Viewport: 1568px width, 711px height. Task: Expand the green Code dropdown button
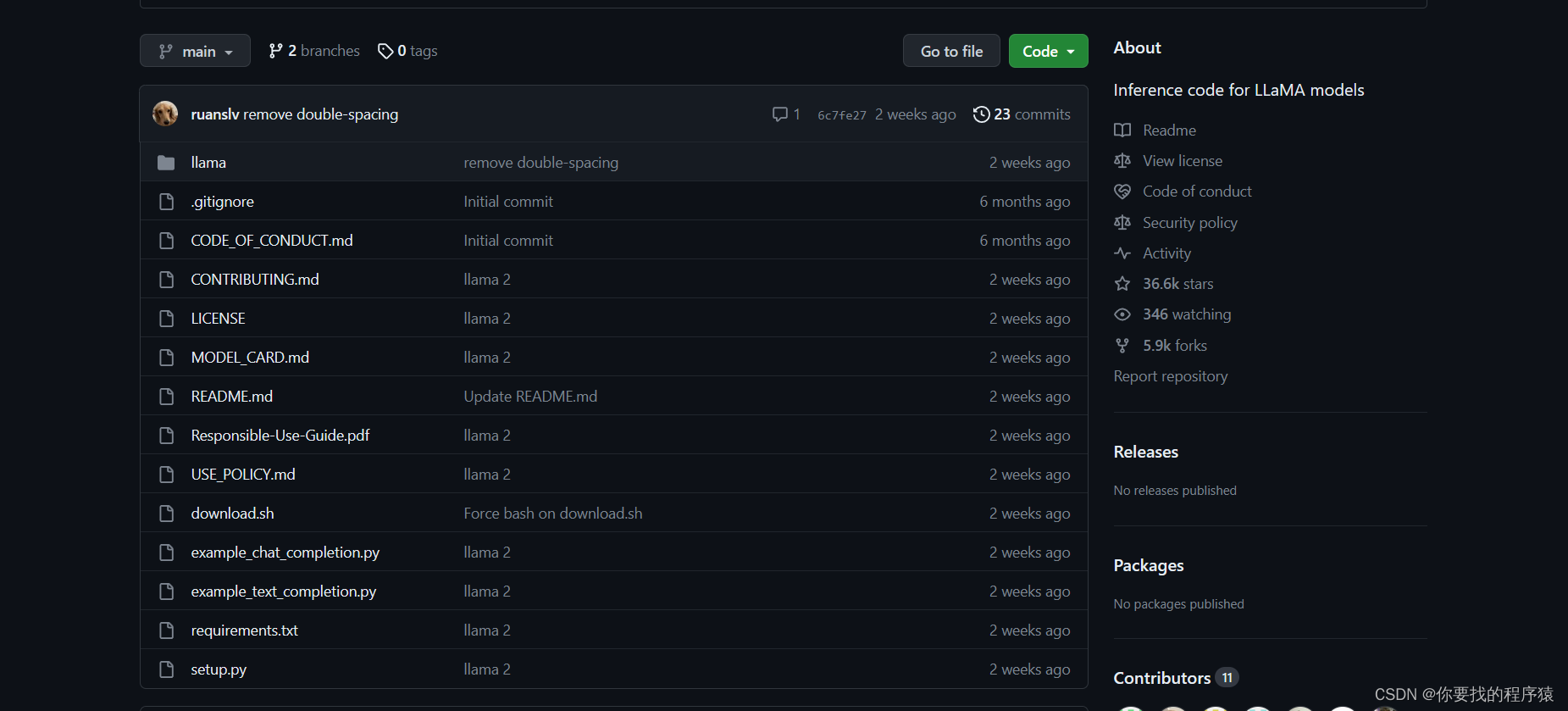[x=1048, y=51]
